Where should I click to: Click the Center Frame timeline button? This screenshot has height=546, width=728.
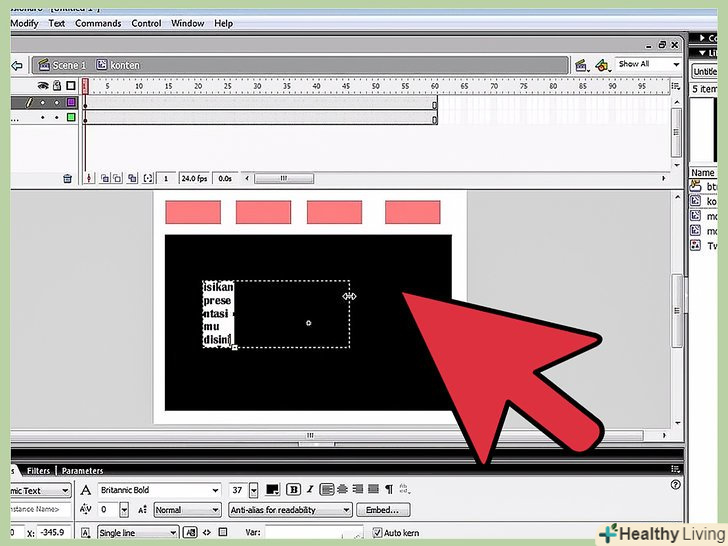[x=89, y=178]
